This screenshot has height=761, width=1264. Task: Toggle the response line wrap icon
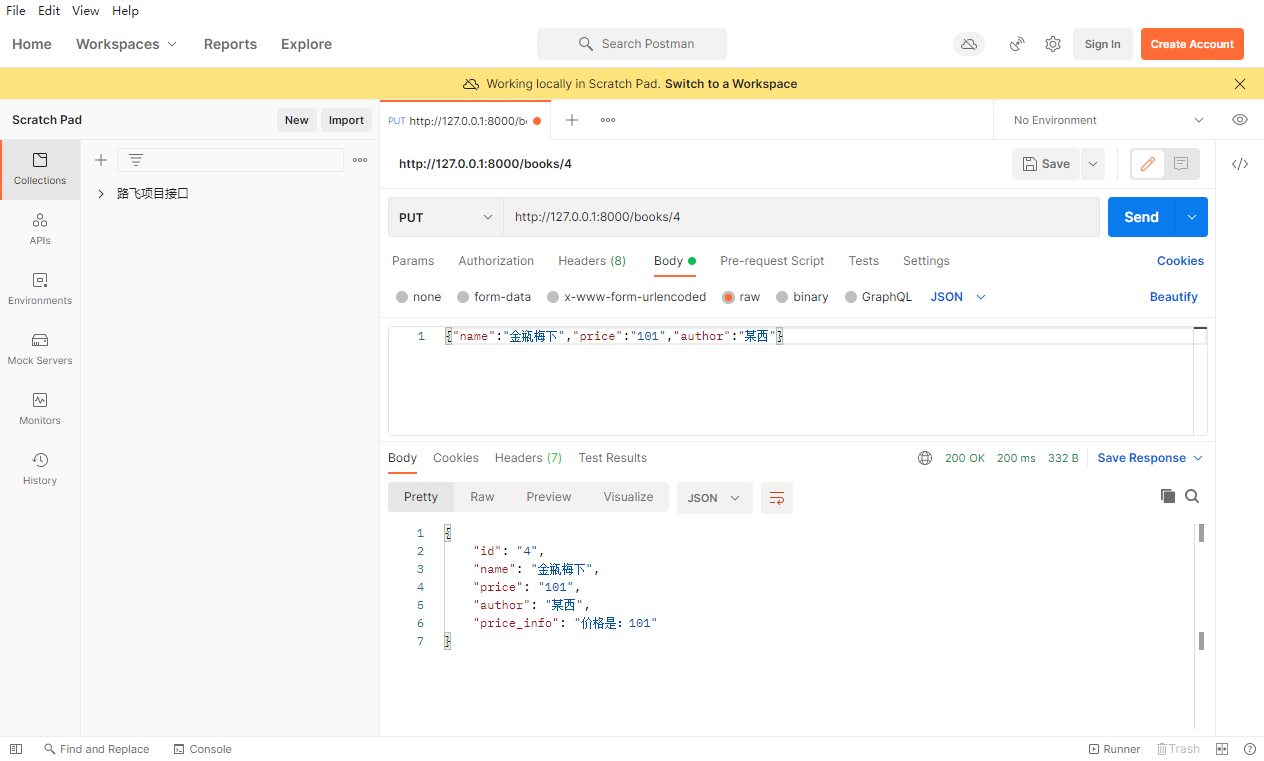(x=776, y=498)
